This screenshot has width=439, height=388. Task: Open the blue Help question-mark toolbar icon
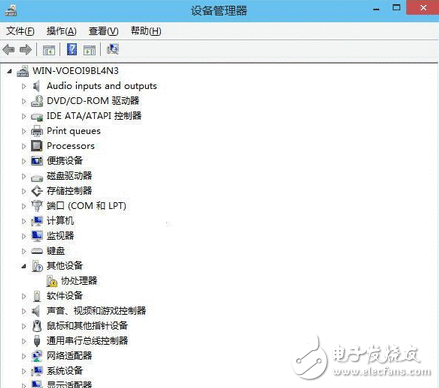pos(72,50)
